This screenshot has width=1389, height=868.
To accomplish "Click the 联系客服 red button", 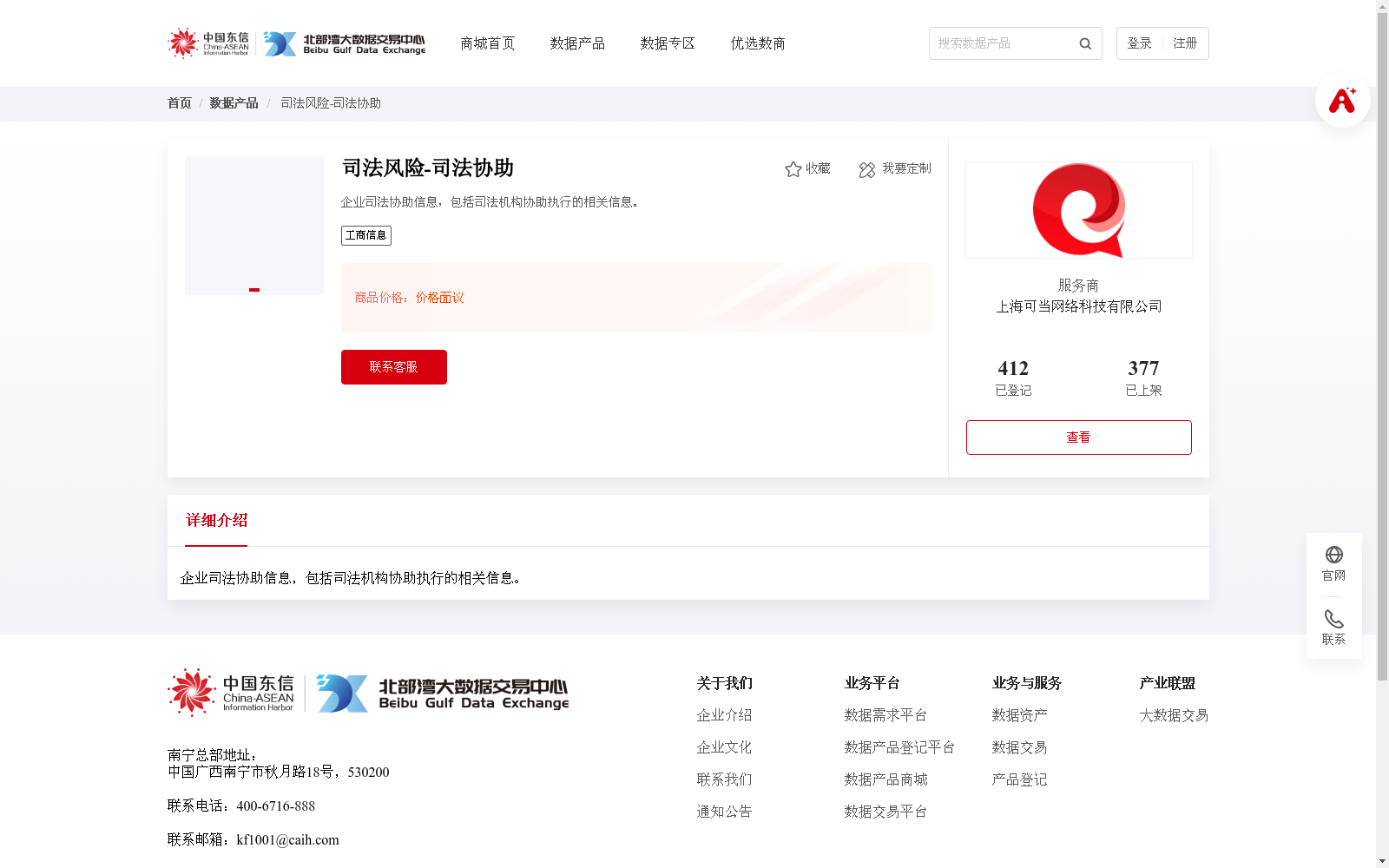I will point(394,367).
